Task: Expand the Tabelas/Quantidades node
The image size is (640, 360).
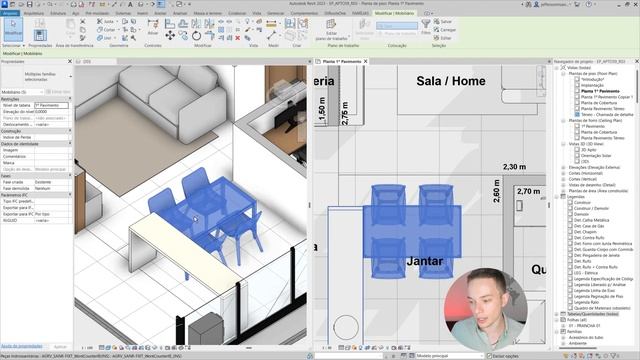Action: tap(557, 314)
